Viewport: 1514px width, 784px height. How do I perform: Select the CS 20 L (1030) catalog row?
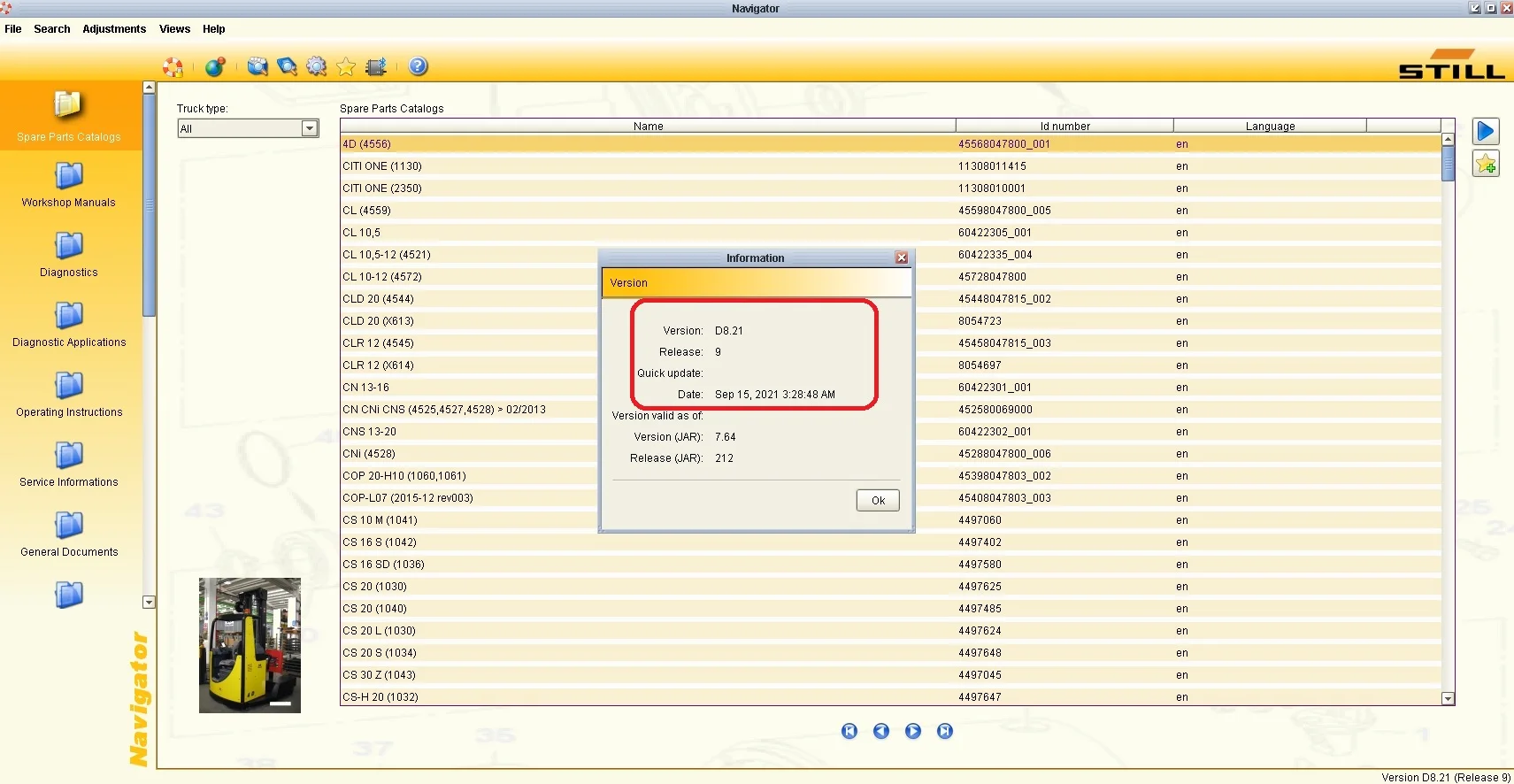click(890, 631)
